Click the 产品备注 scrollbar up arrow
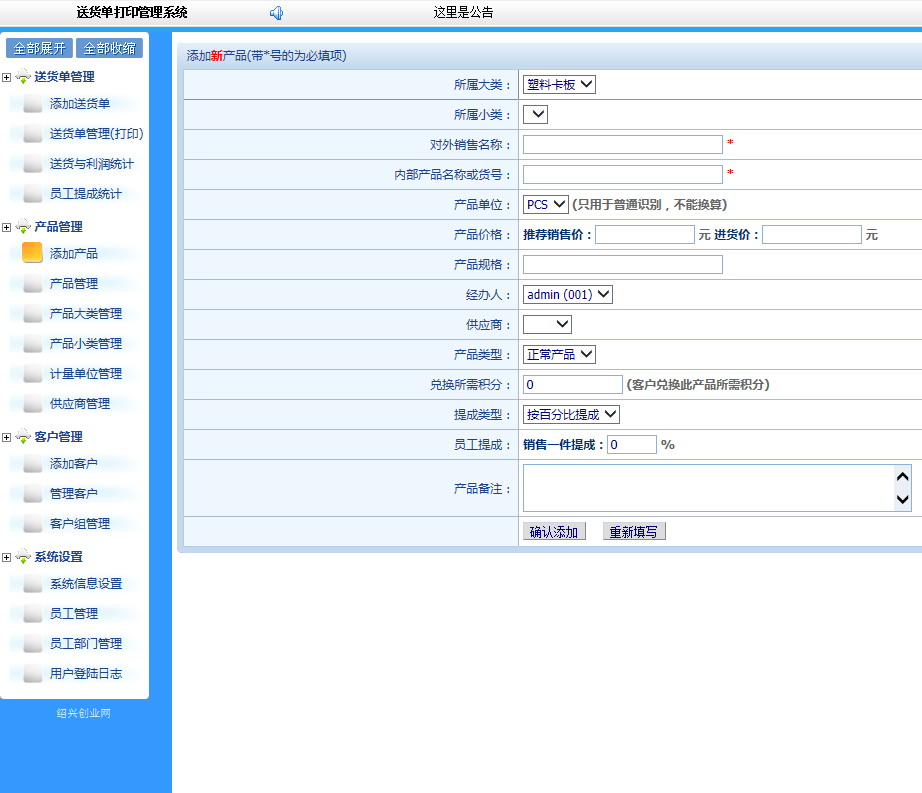The width and height of the screenshot is (922, 793). click(x=903, y=477)
